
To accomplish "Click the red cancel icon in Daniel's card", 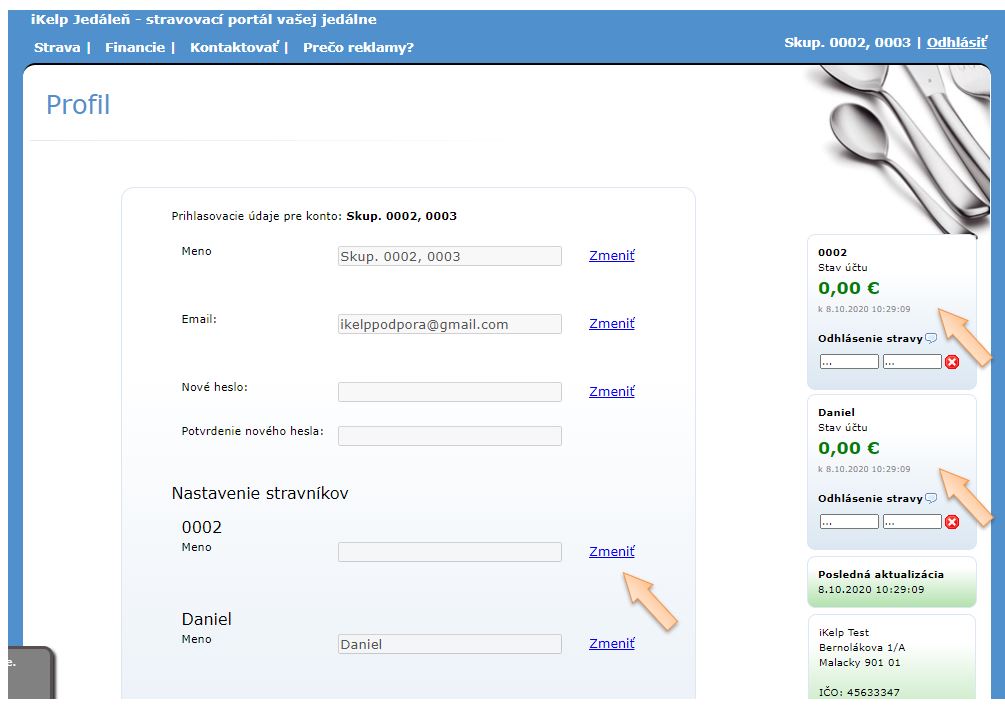I will pyautogui.click(x=952, y=522).
